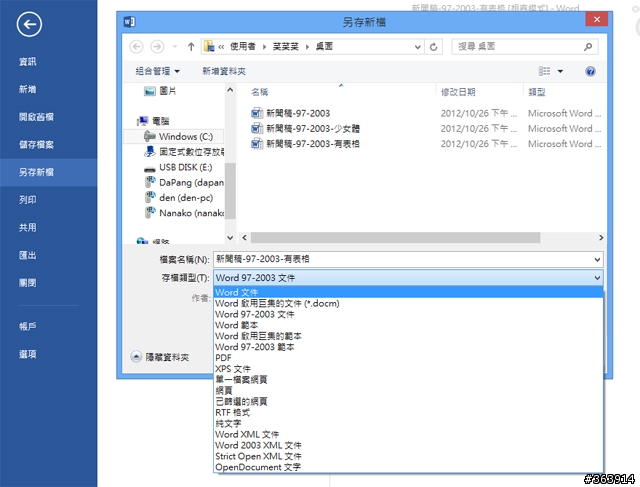Sort by 修改日期 column header
Image resolution: width=640 pixels, height=487 pixels.
point(458,92)
